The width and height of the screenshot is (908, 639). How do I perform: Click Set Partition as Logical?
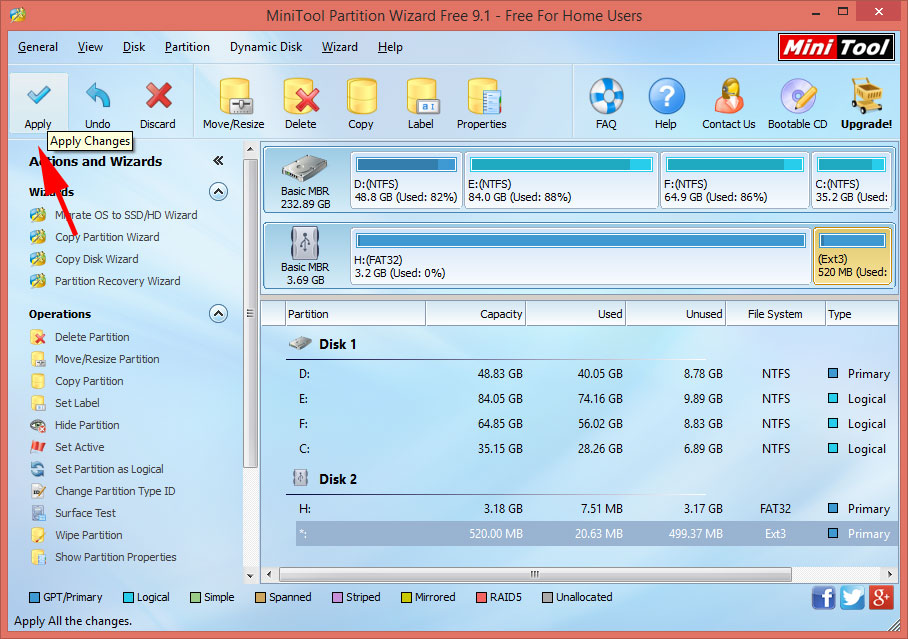pyautogui.click(x=109, y=469)
